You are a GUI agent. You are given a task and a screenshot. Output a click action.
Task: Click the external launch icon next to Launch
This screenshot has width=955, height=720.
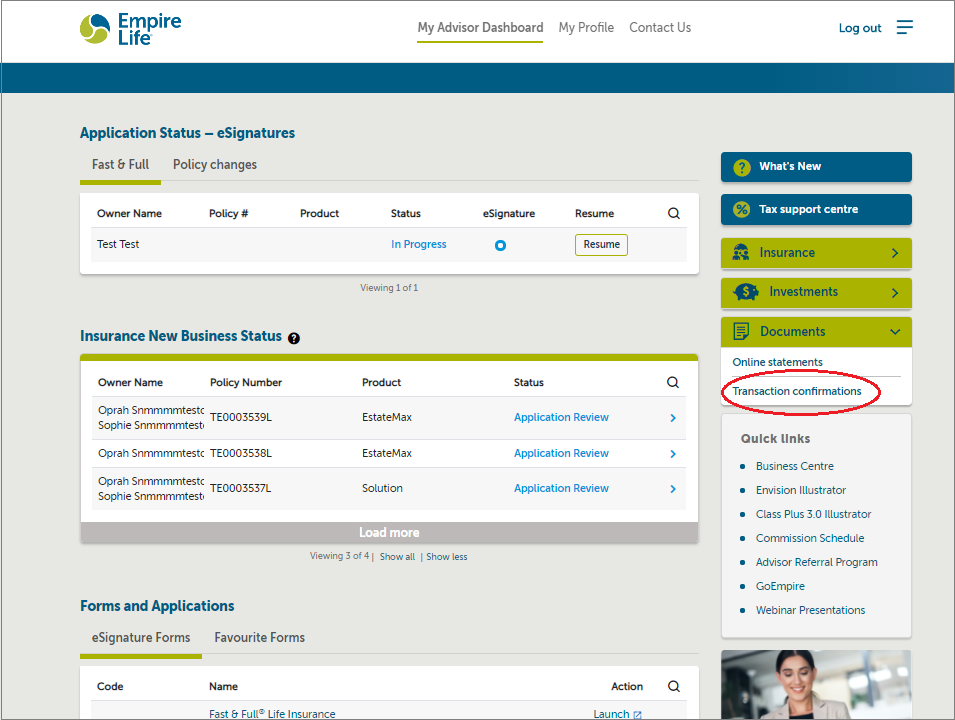637,715
